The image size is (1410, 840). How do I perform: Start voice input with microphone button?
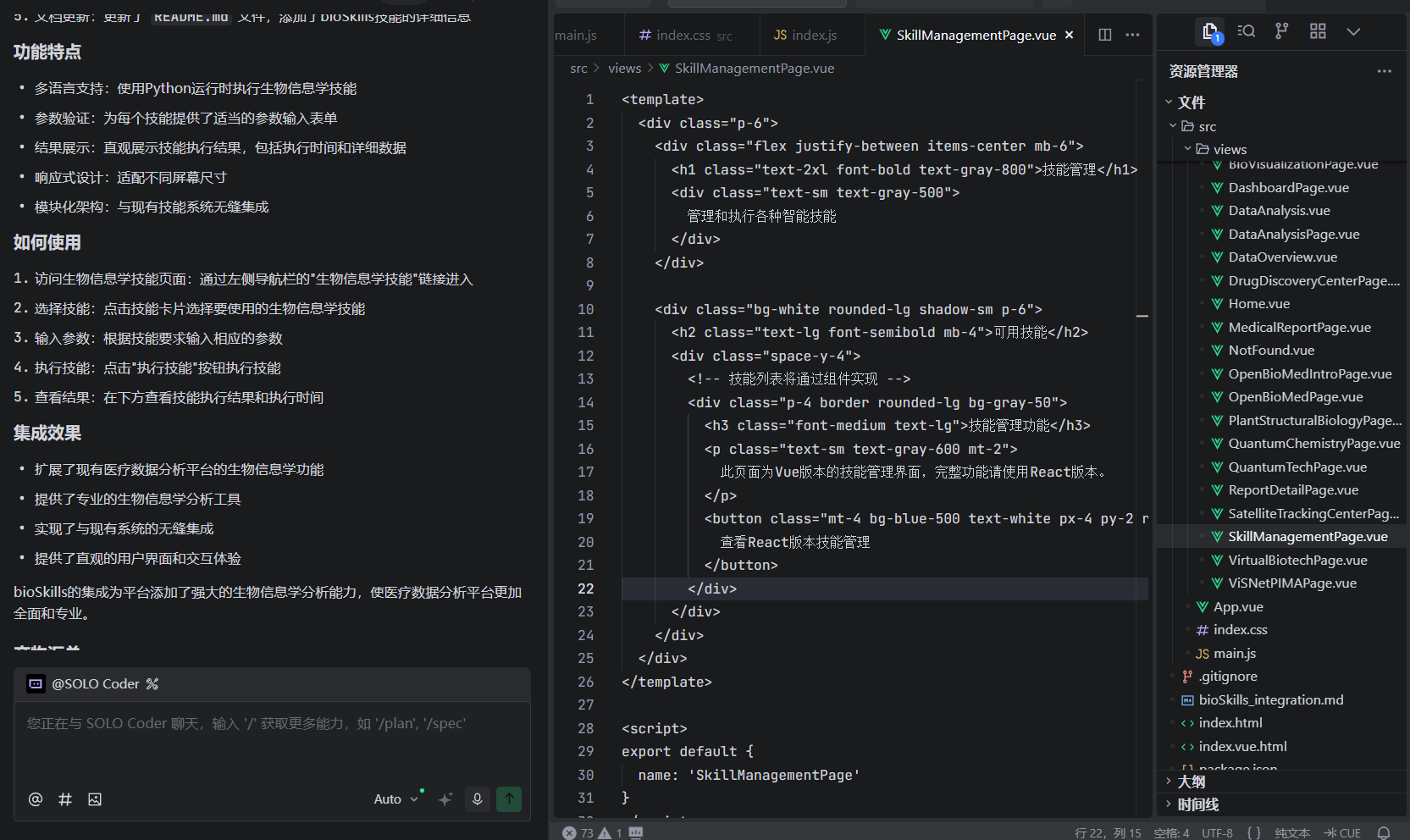tap(478, 799)
